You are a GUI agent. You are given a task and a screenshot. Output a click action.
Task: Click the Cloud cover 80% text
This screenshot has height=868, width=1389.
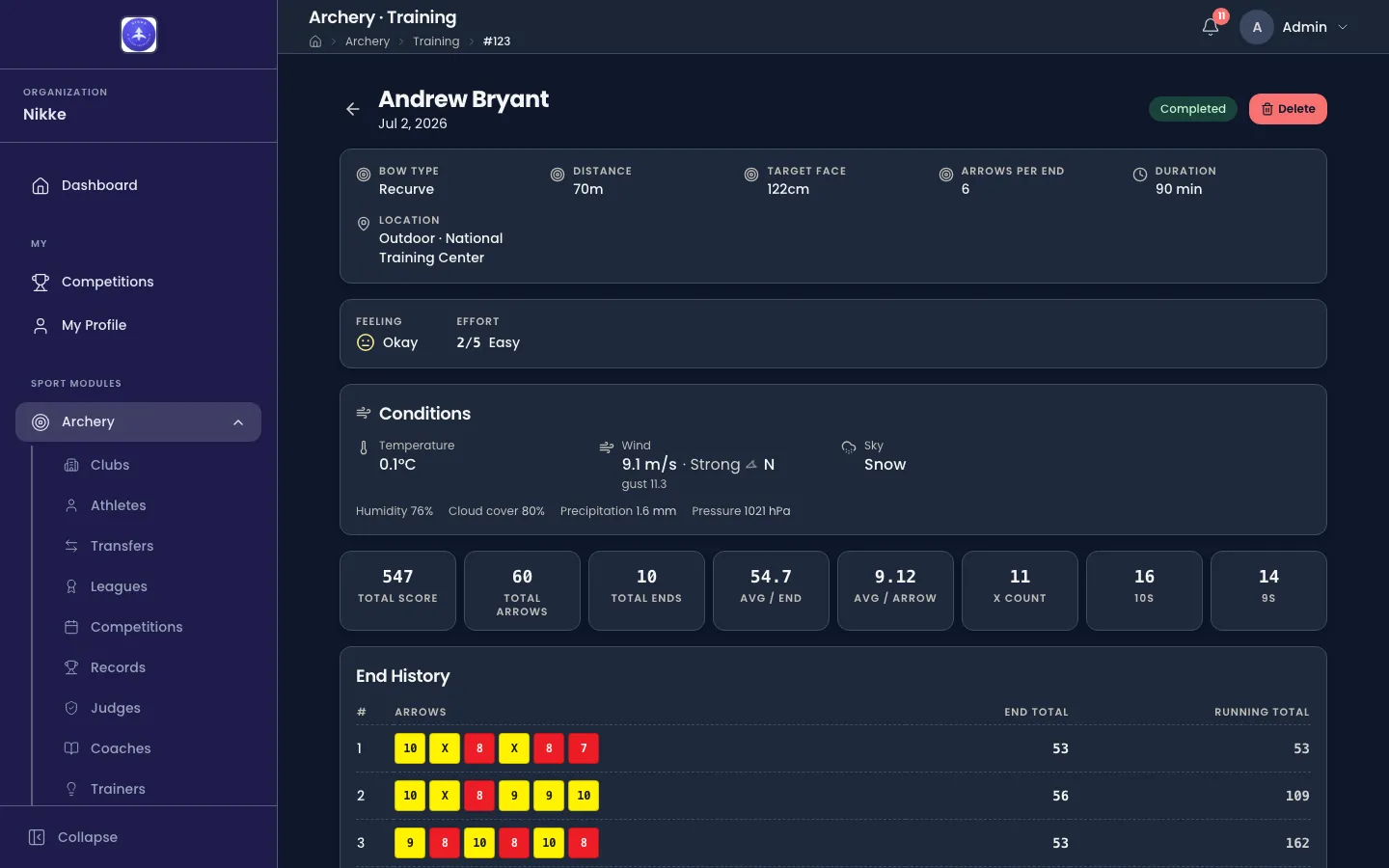click(497, 511)
